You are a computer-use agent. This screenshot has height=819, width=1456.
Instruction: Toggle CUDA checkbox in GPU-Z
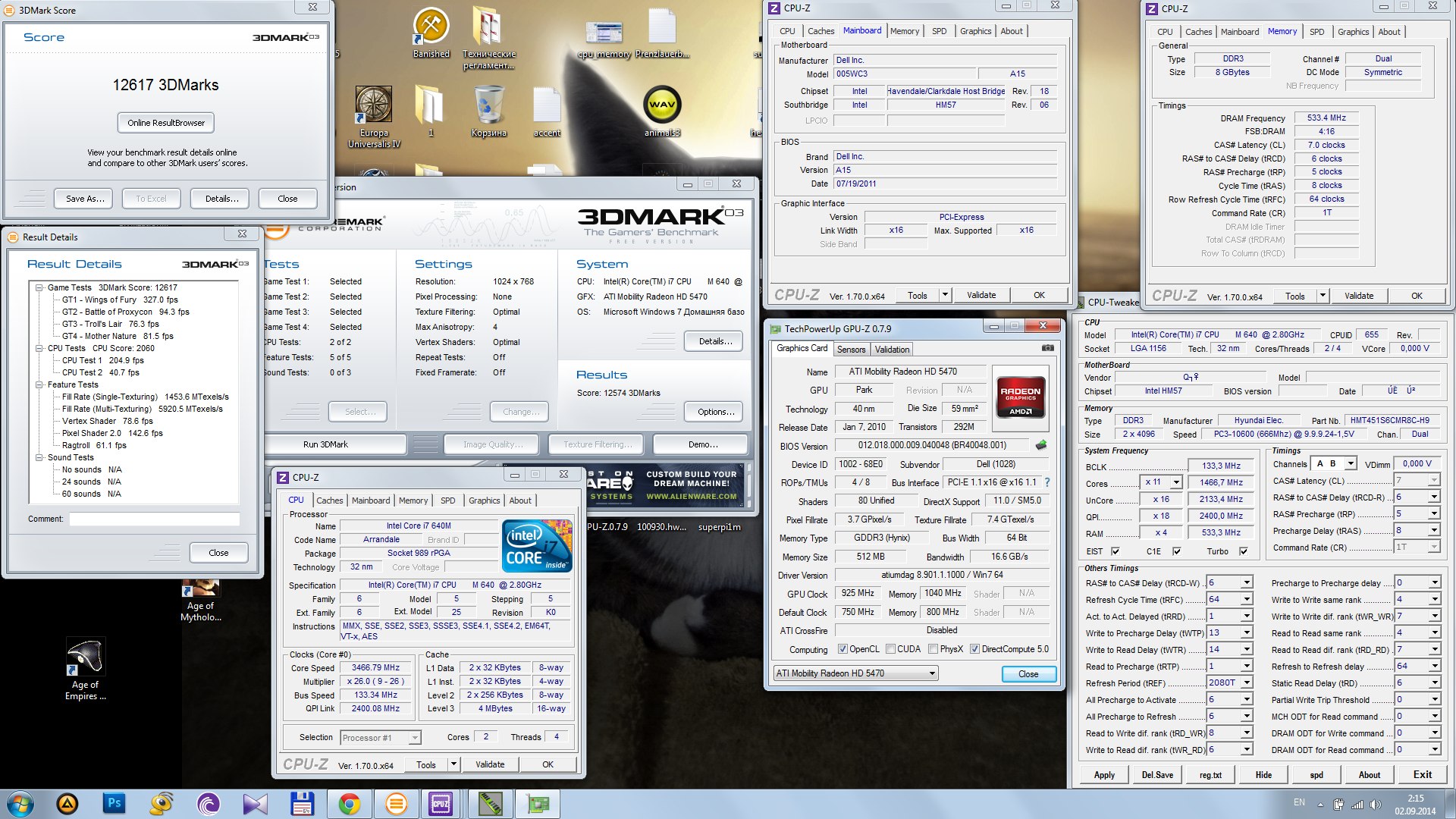[x=891, y=649]
